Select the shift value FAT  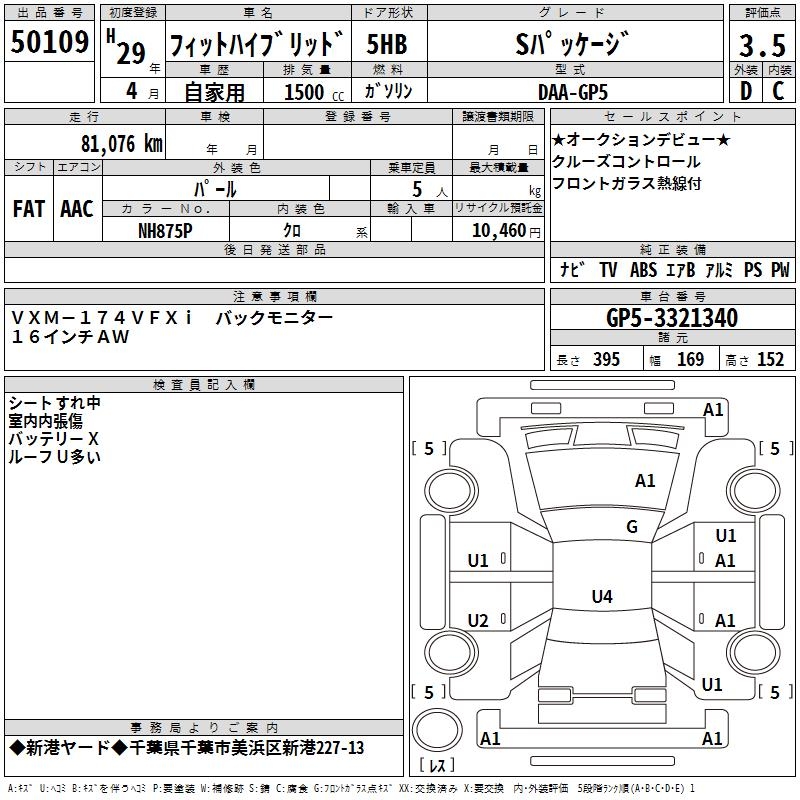point(29,209)
